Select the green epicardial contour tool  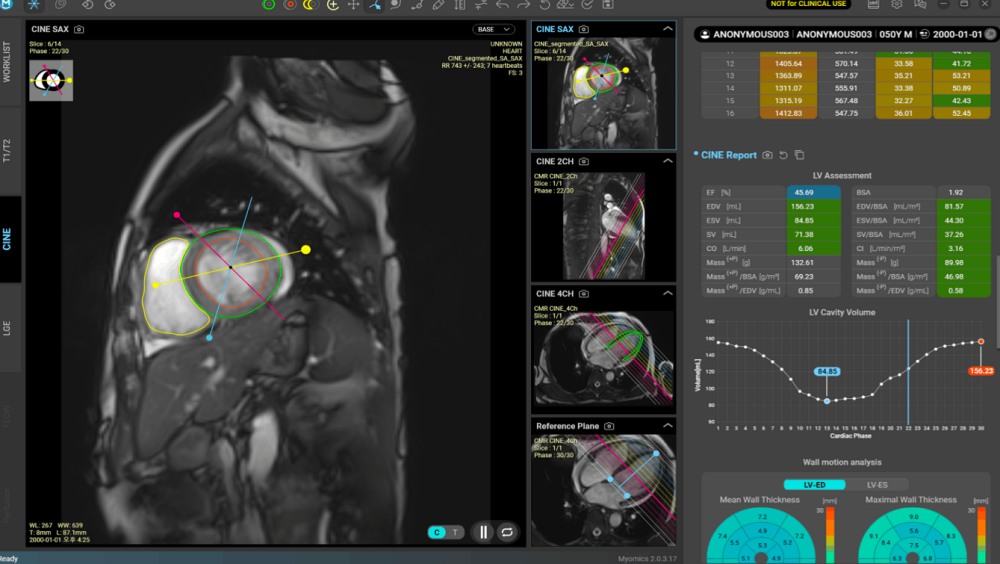(268, 4)
